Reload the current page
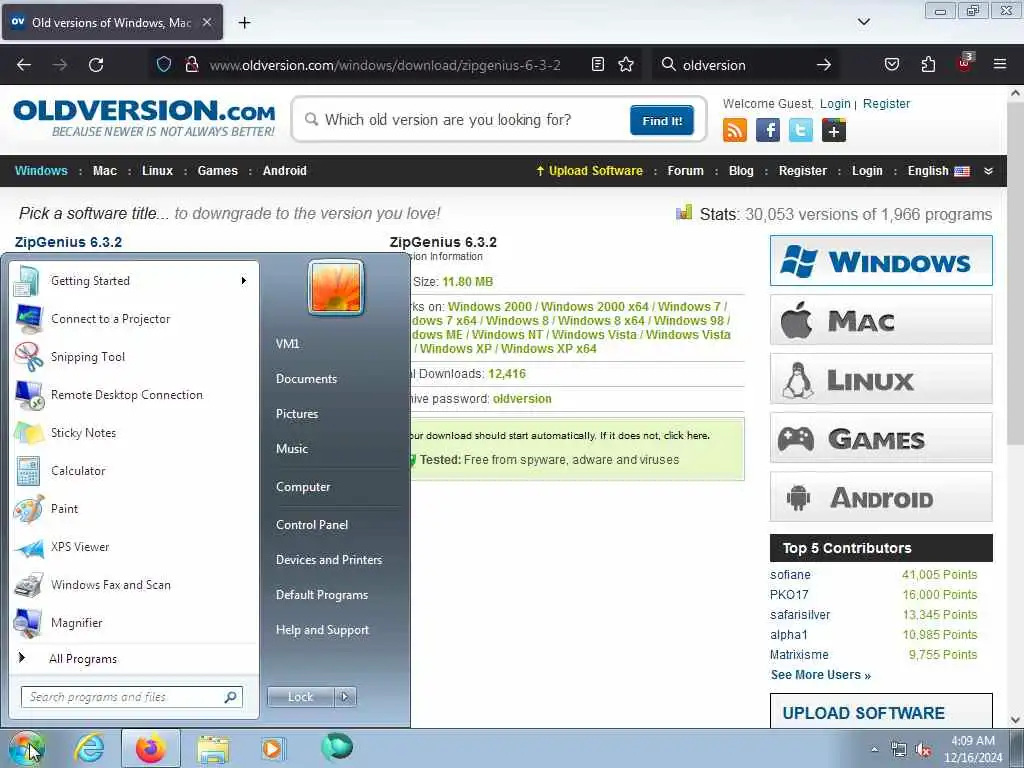The image size is (1024, 768). 96,65
